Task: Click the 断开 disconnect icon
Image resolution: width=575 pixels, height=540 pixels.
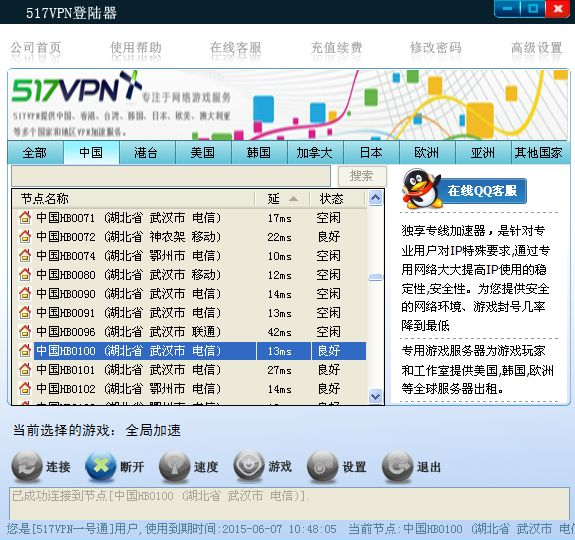Action: click(x=100, y=466)
